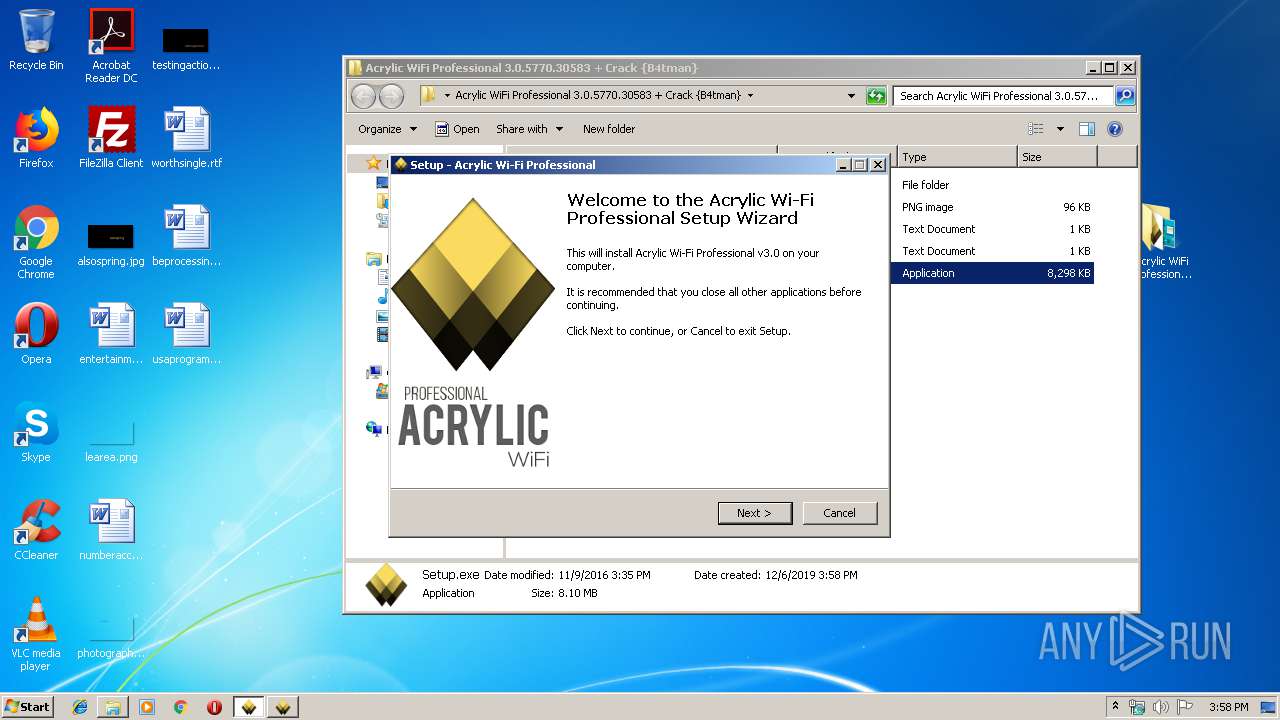Click the volume icon in system tray
Viewport: 1280px width, 720px height.
(1160, 707)
